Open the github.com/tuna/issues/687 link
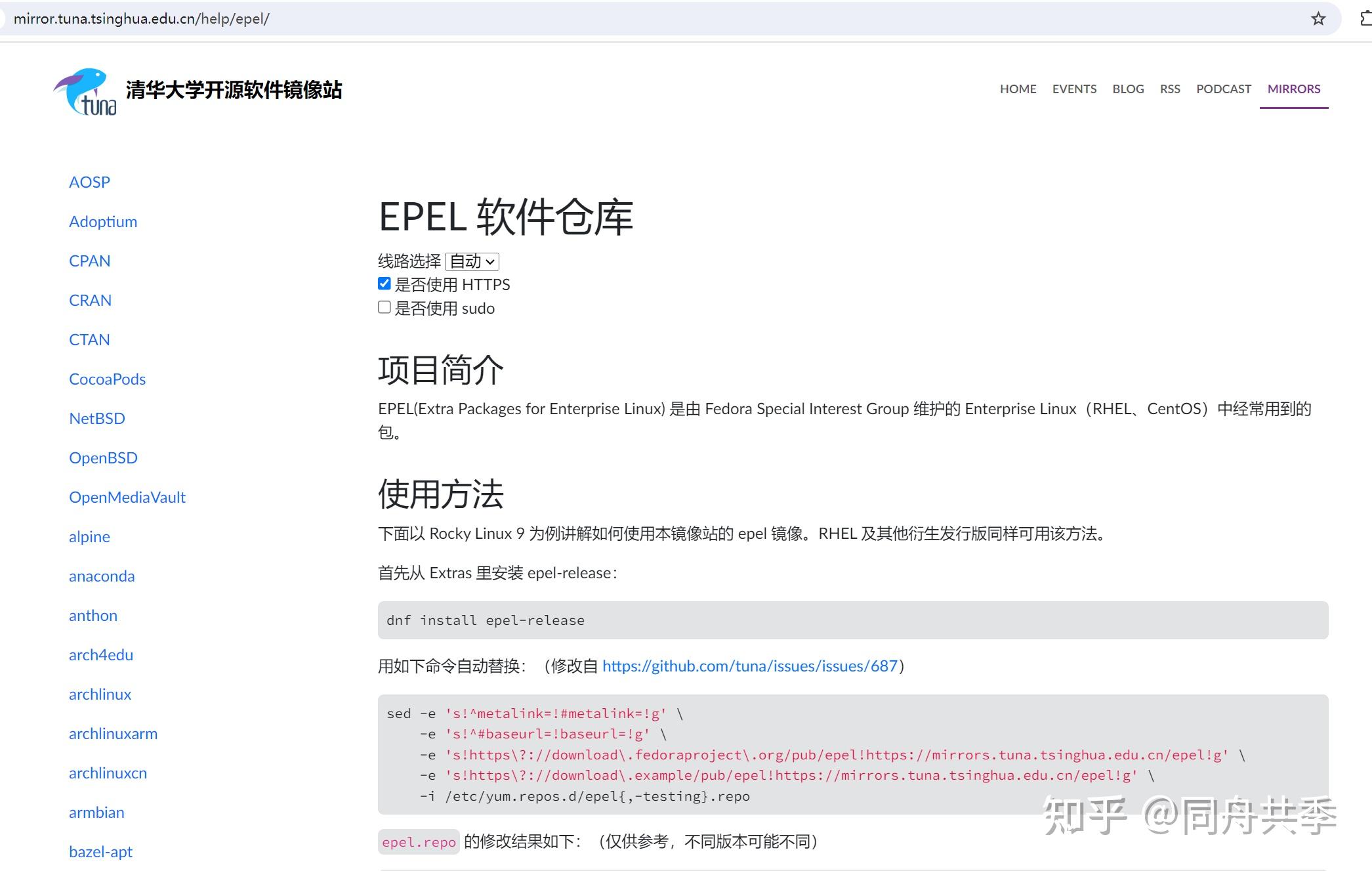Viewport: 1372px width, 871px height. pos(751,666)
